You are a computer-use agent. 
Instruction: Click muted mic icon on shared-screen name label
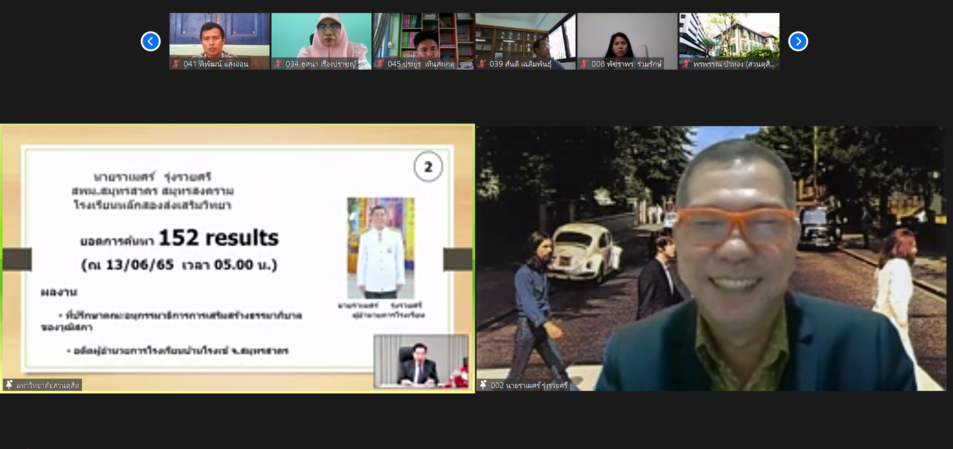[9, 385]
